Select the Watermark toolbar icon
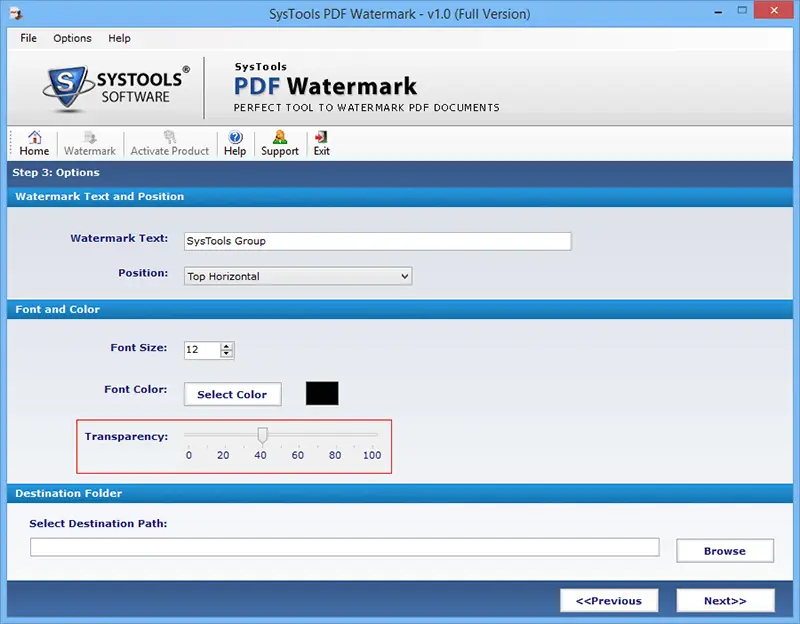Screen dimensions: 800x624 point(90,143)
